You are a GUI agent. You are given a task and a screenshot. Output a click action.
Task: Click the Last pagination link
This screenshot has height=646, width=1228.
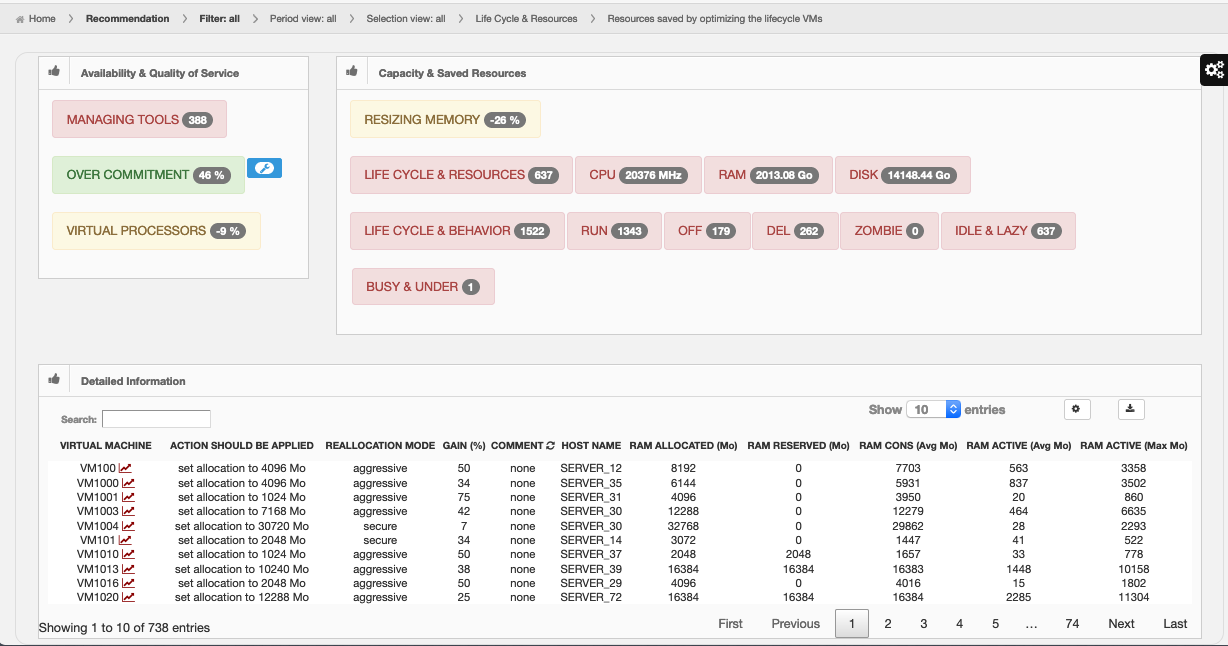click(1175, 624)
